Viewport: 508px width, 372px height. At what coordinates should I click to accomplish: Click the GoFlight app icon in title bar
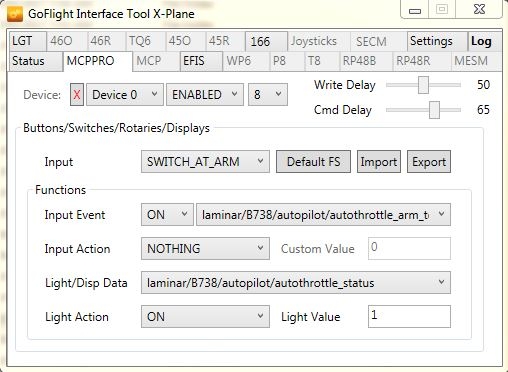(14, 14)
